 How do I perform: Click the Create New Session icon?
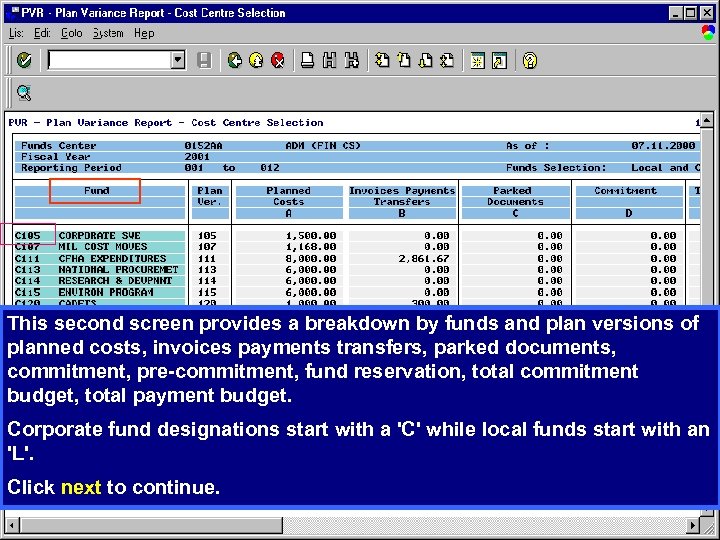coord(478,60)
